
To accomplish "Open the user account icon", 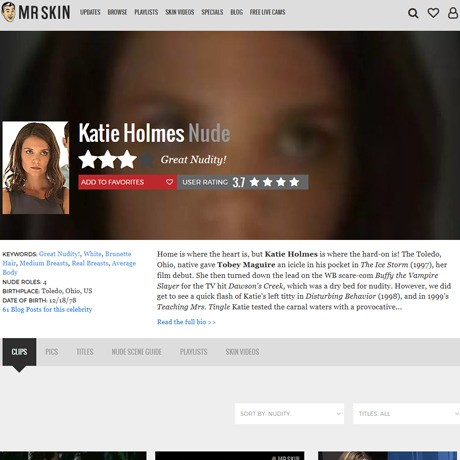I will point(453,13).
